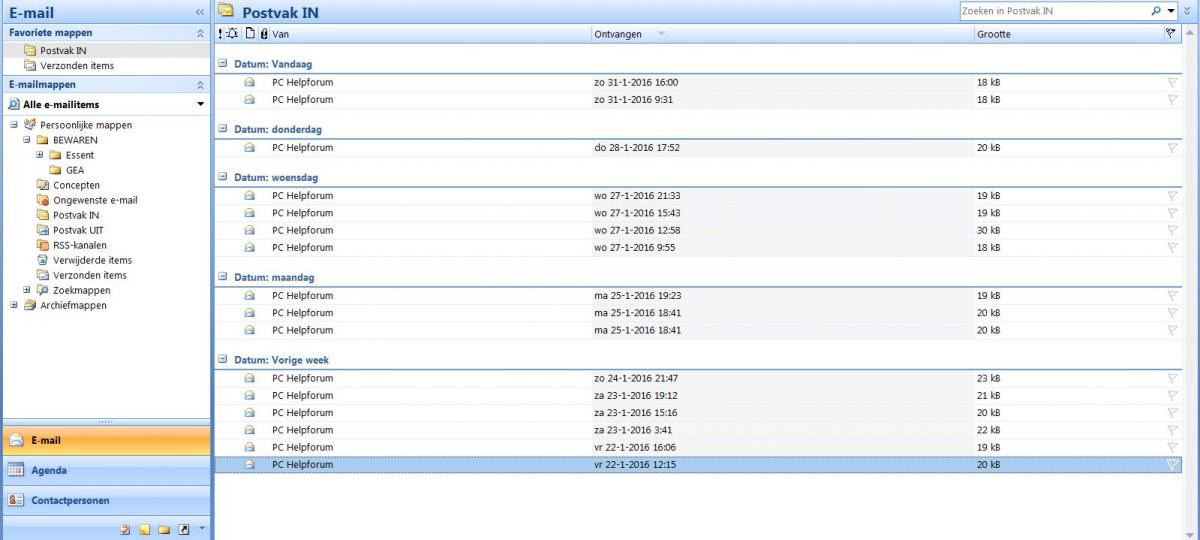The height and width of the screenshot is (540, 1200).
Task: Open the navigation buttons configure dropdown arrow
Action: pyautogui.click(x=201, y=527)
